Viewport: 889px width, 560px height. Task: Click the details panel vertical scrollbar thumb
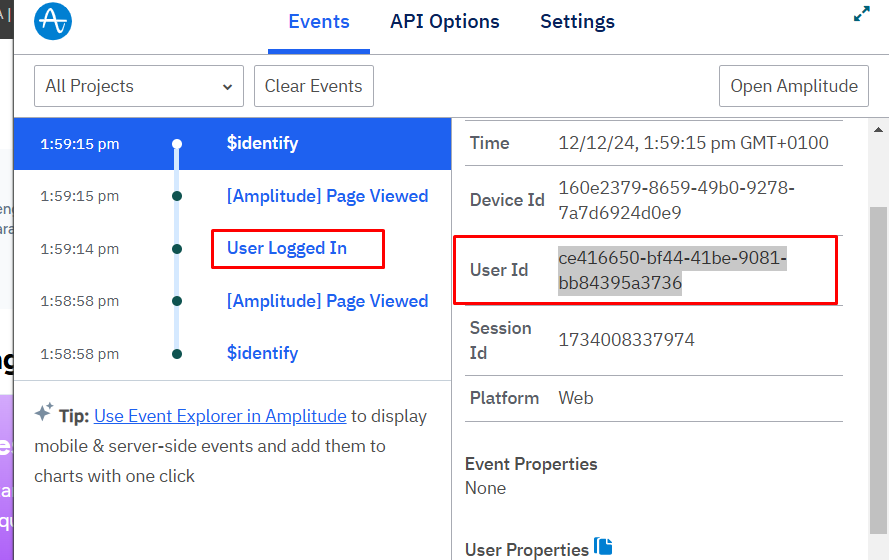(x=878, y=370)
